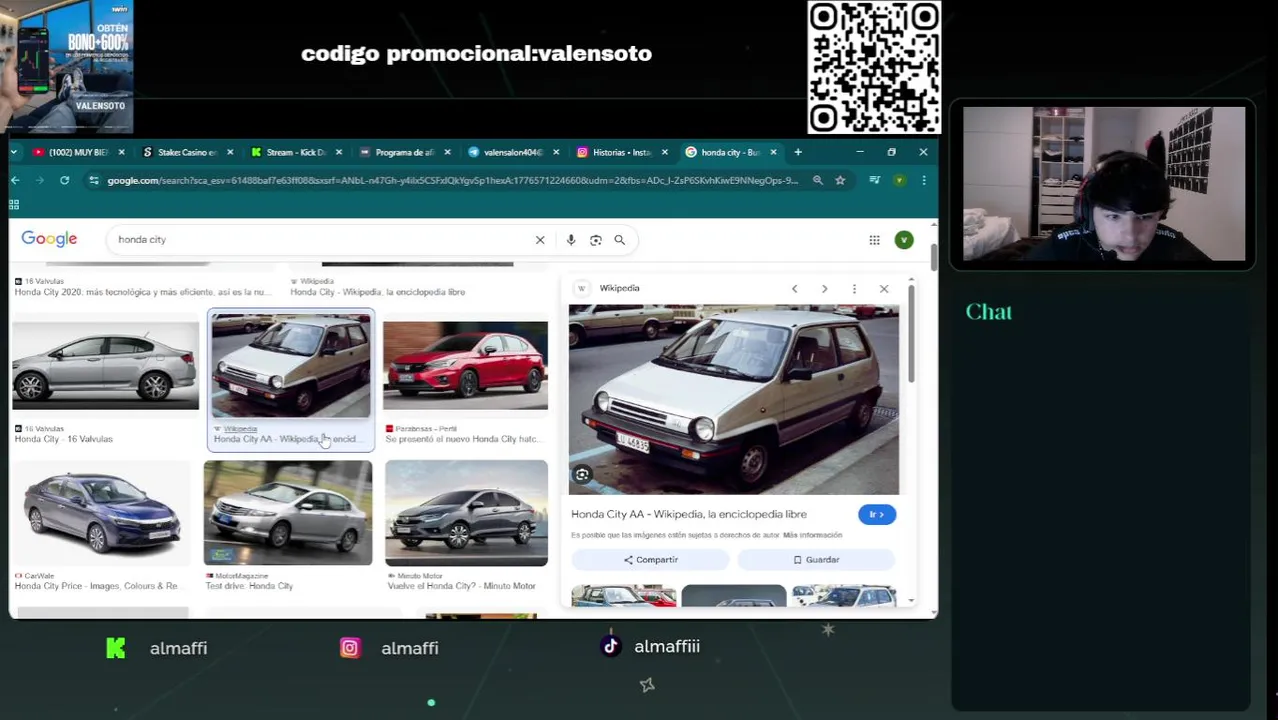Image resolution: width=1278 pixels, height=720 pixels.
Task: Open a new browser tab
Action: [798, 152]
